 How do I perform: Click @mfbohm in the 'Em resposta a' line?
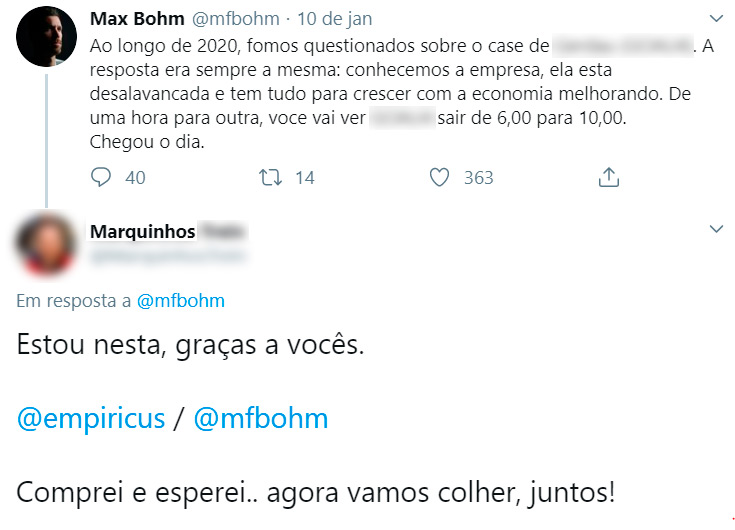tap(180, 300)
